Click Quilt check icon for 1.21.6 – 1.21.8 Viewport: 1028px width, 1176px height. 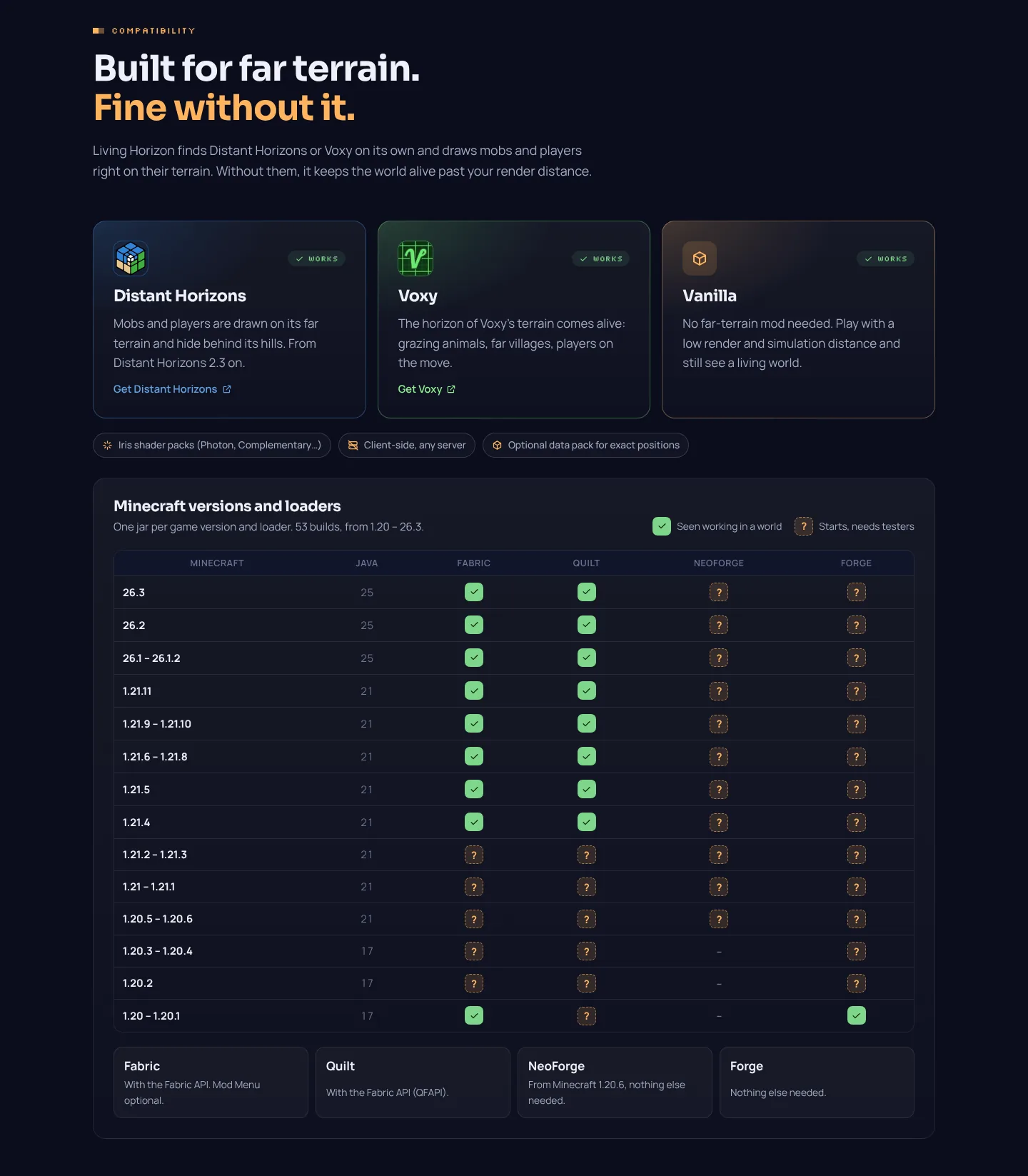coord(587,756)
